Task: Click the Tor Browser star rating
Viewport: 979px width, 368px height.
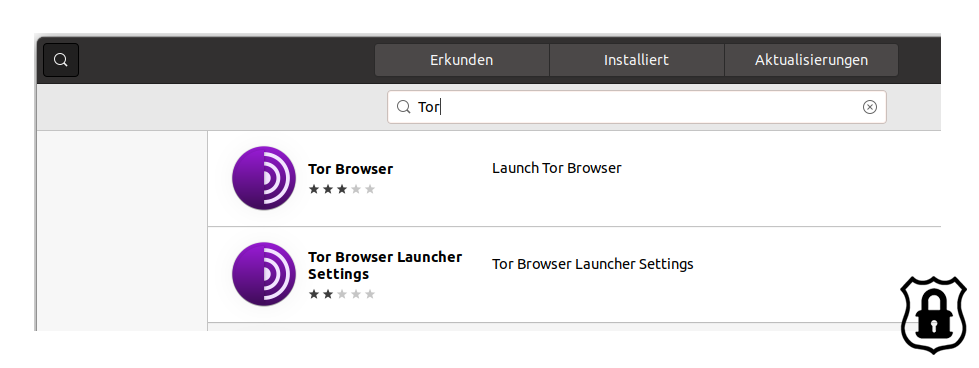Action: click(342, 189)
